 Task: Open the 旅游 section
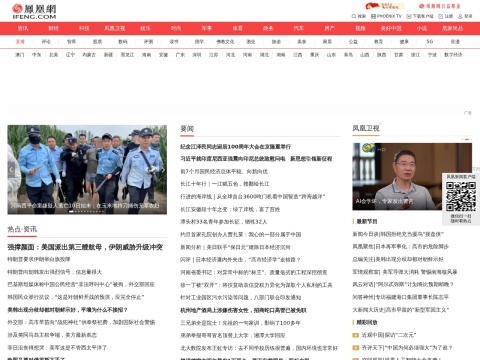276,42
